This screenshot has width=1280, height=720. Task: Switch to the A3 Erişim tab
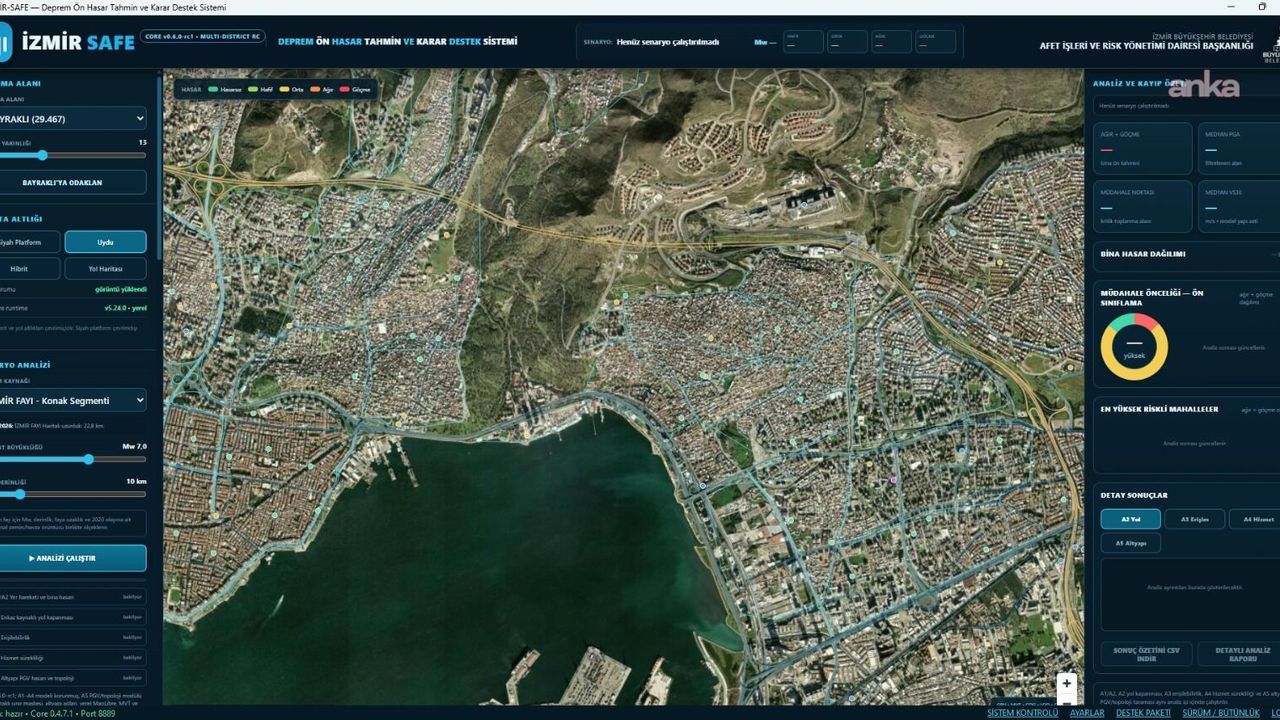pyautogui.click(x=1194, y=519)
